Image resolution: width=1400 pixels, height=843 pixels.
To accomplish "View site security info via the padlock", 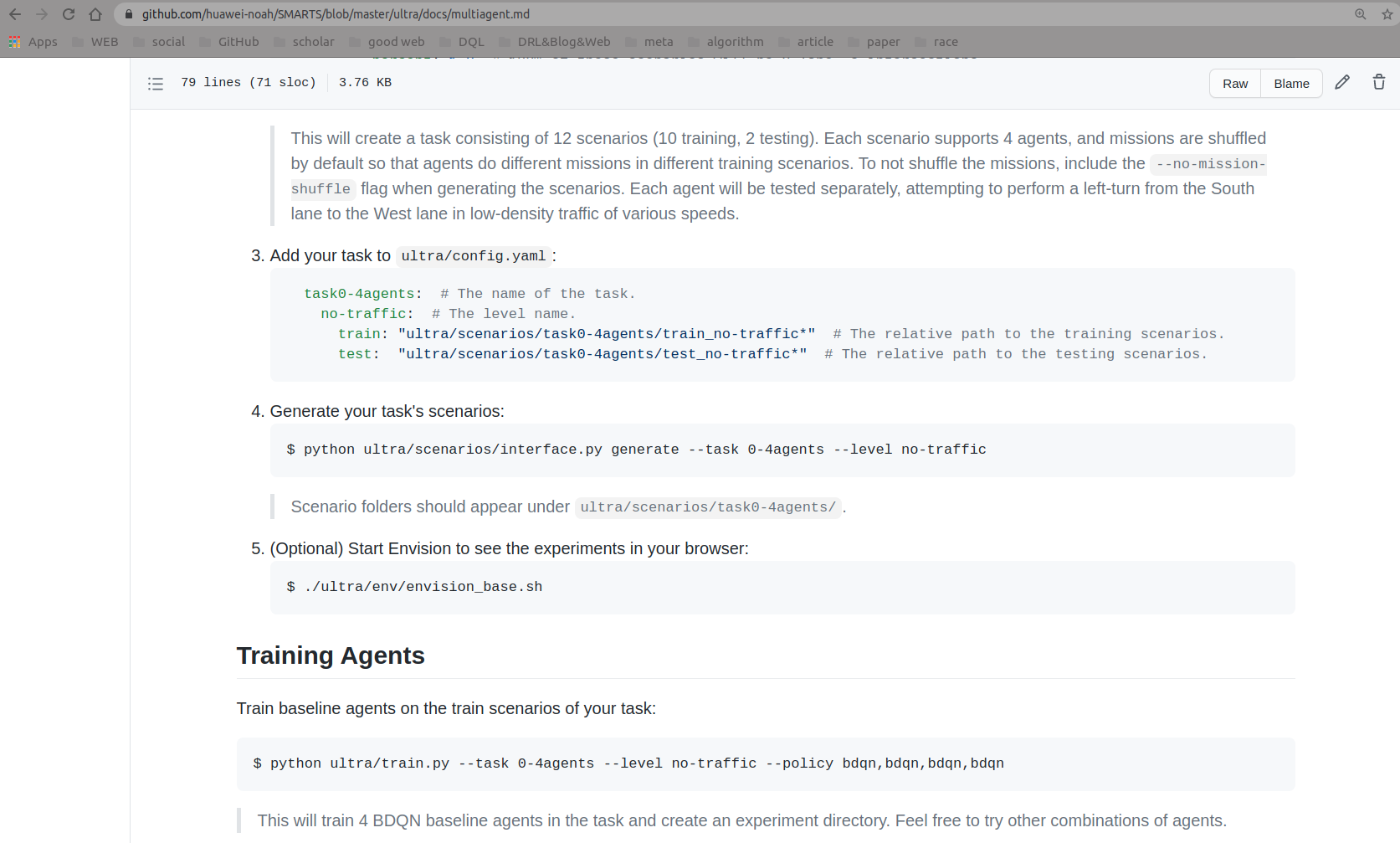I will [x=127, y=13].
